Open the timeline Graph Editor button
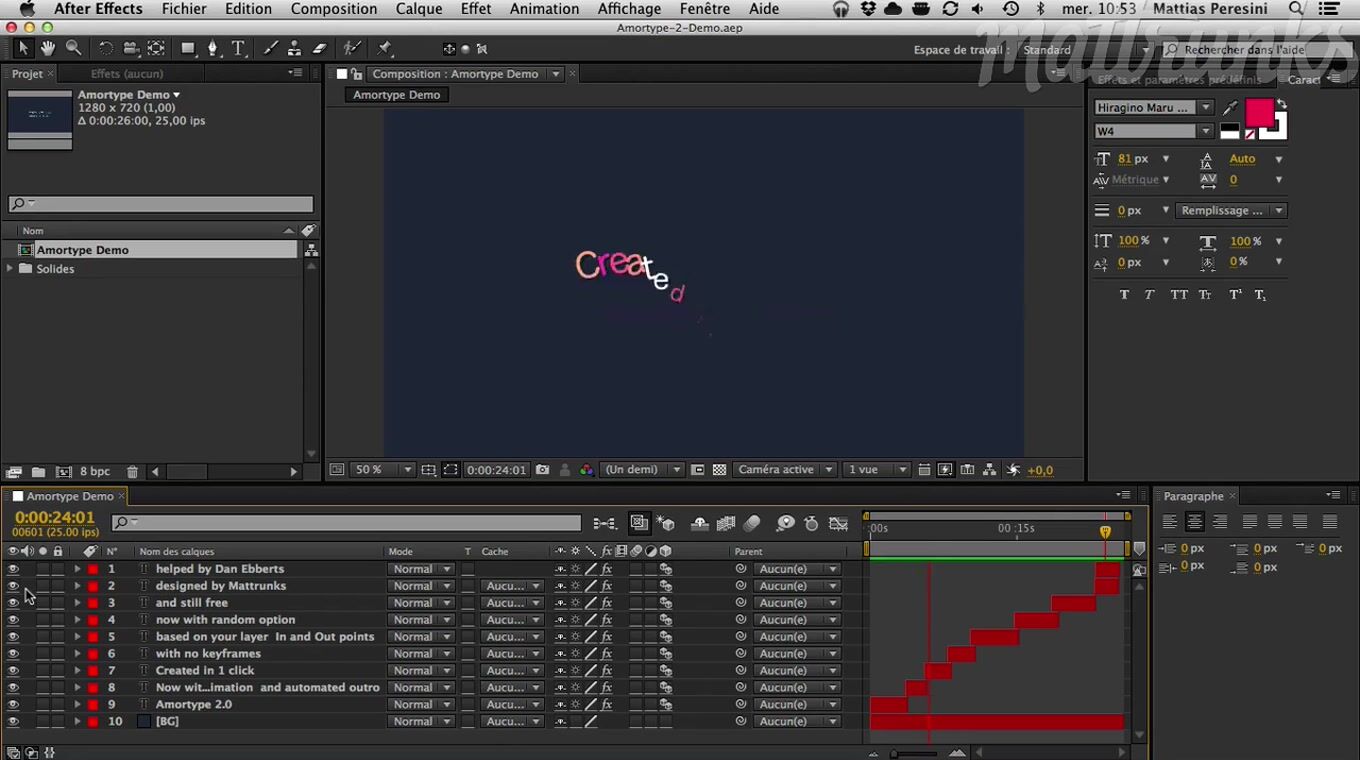This screenshot has height=760, width=1360. pyautogui.click(x=839, y=523)
